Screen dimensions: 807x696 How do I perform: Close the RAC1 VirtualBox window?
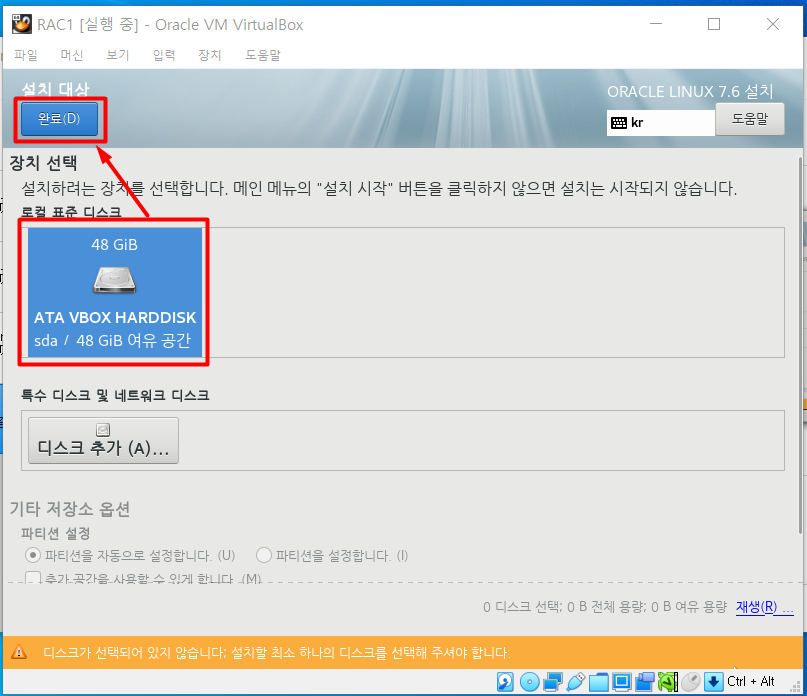pos(773,24)
